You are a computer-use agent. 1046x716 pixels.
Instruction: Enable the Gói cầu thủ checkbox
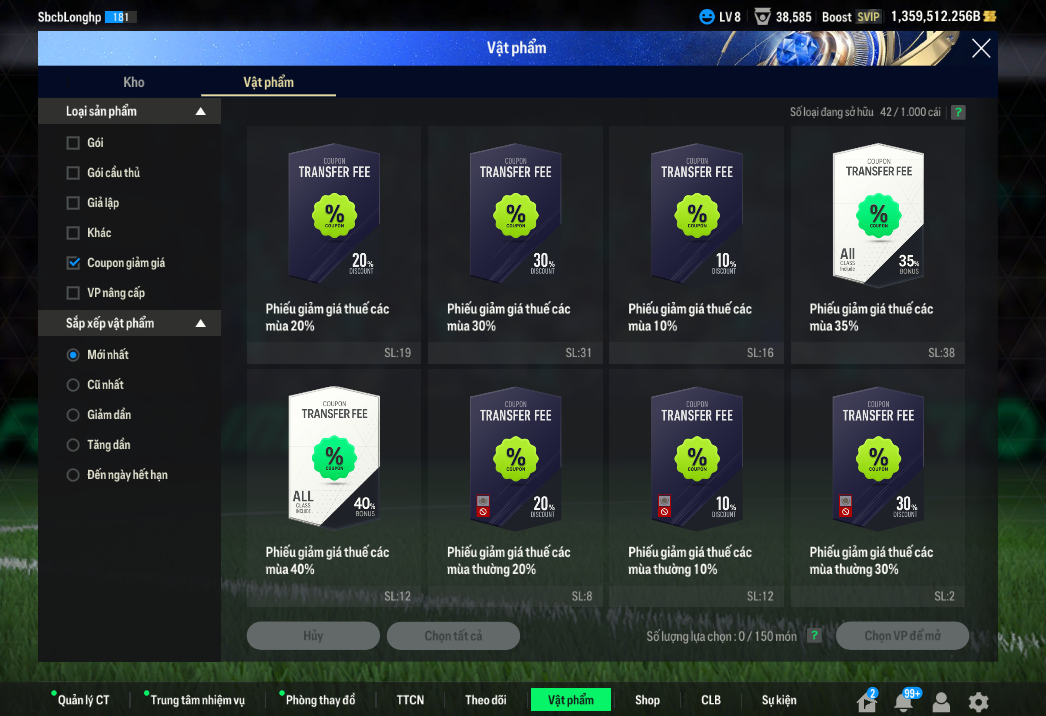coord(73,173)
